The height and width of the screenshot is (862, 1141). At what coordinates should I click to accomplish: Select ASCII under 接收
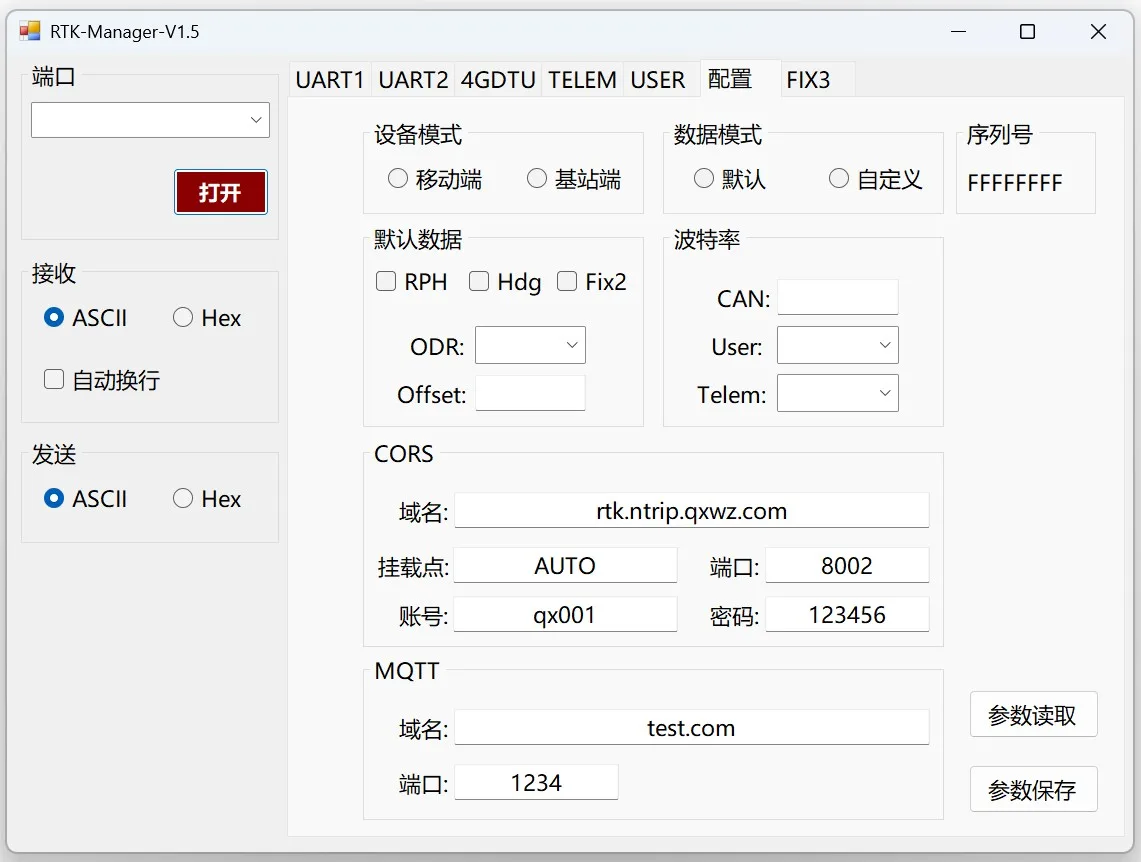pos(85,318)
